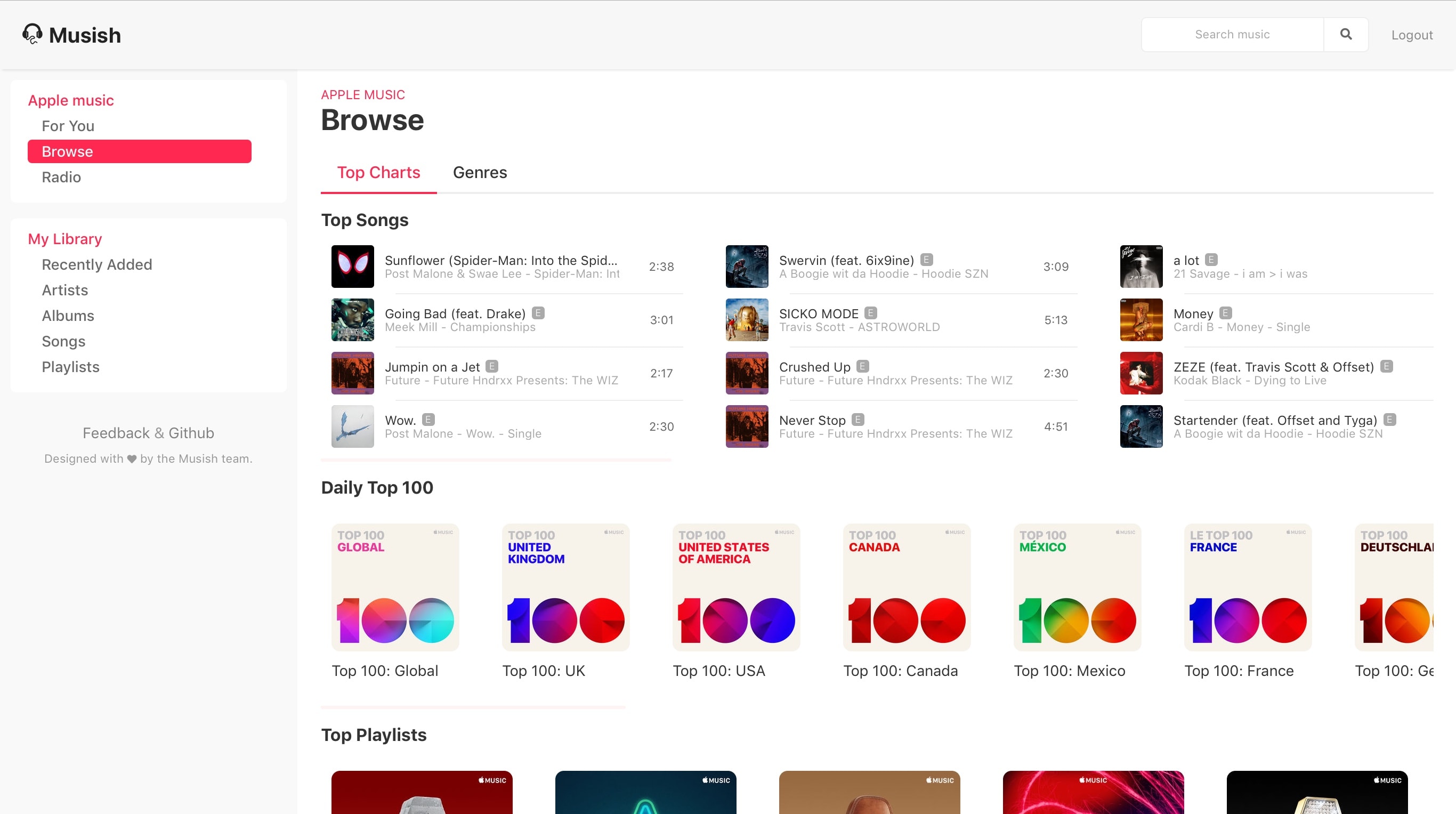
Task: Click the Money by Cardi B artwork
Action: (x=1142, y=320)
